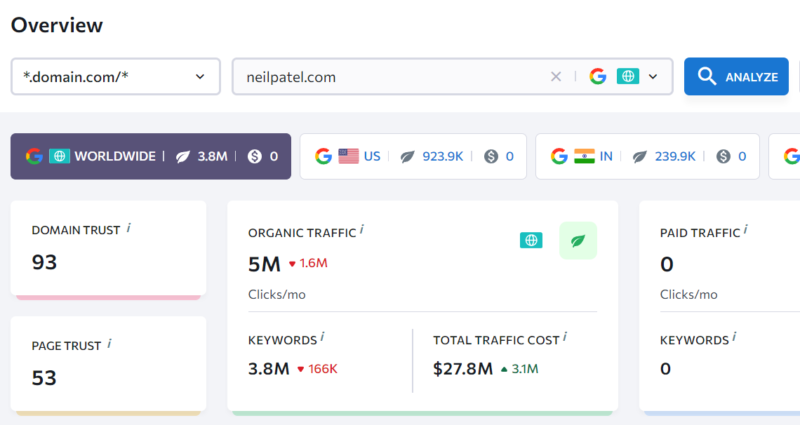800x425 pixels.
Task: Click the India flag icon
Action: 584,156
